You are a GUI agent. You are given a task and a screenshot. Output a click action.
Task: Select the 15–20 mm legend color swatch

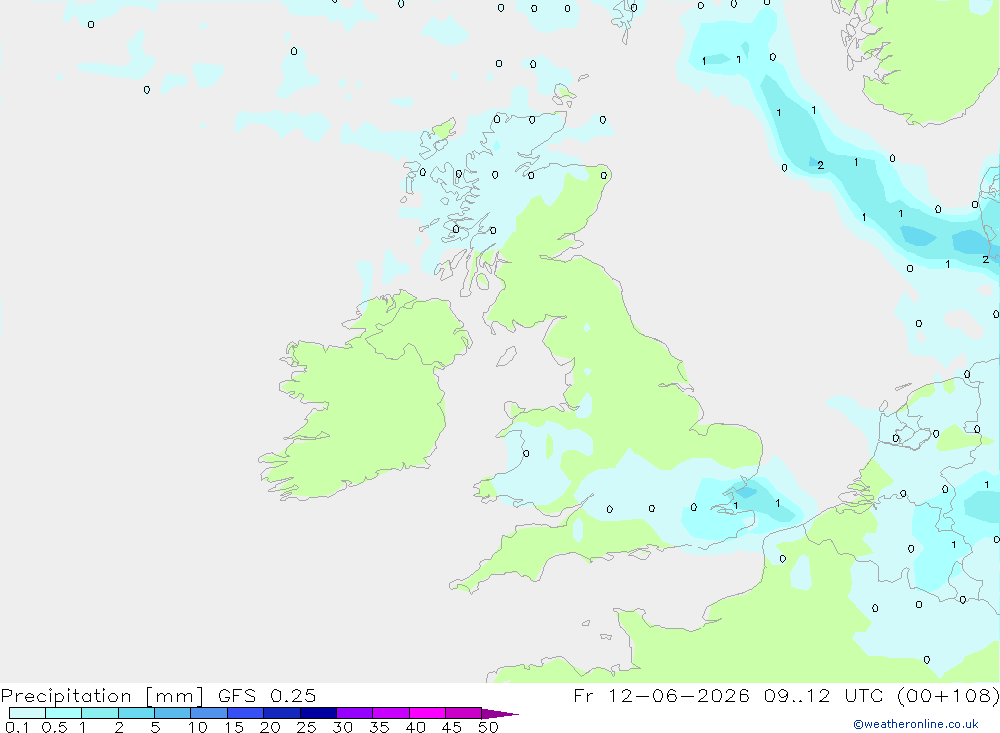tap(246, 713)
